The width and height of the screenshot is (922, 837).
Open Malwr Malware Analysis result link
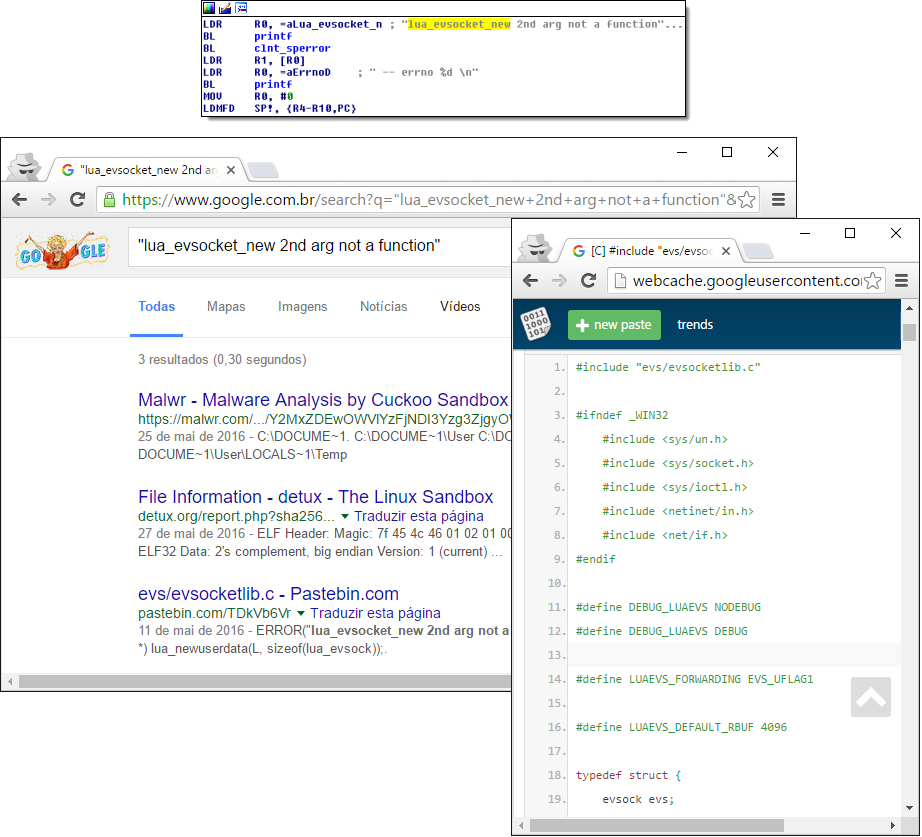[323, 400]
